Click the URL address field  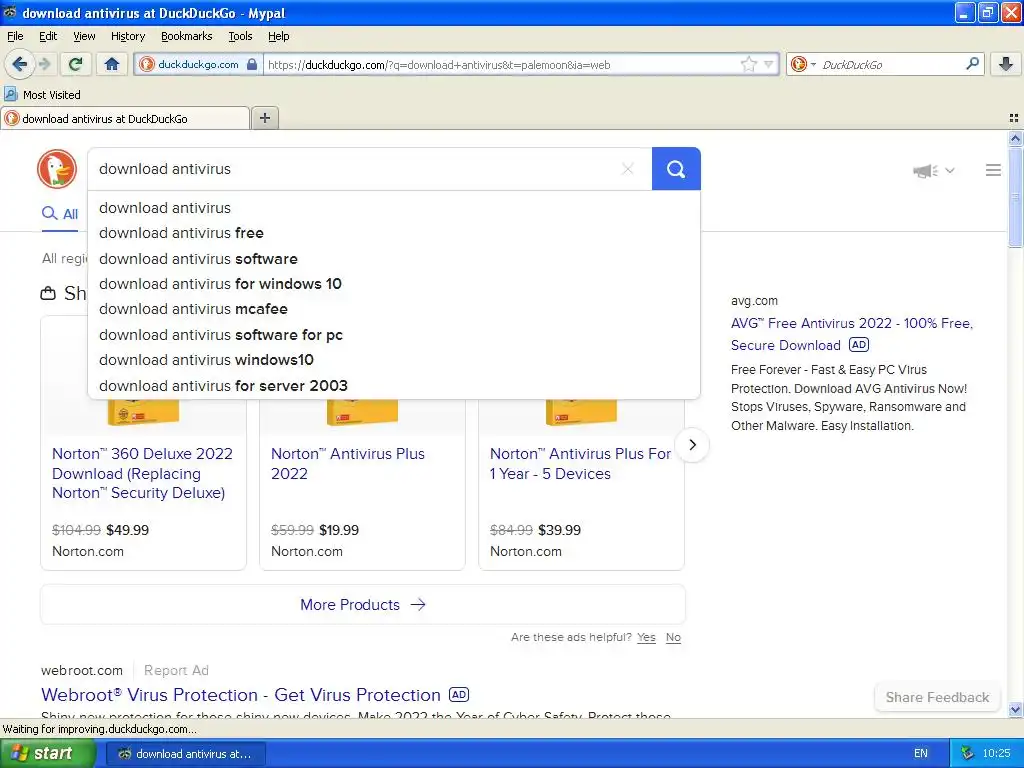point(500,65)
